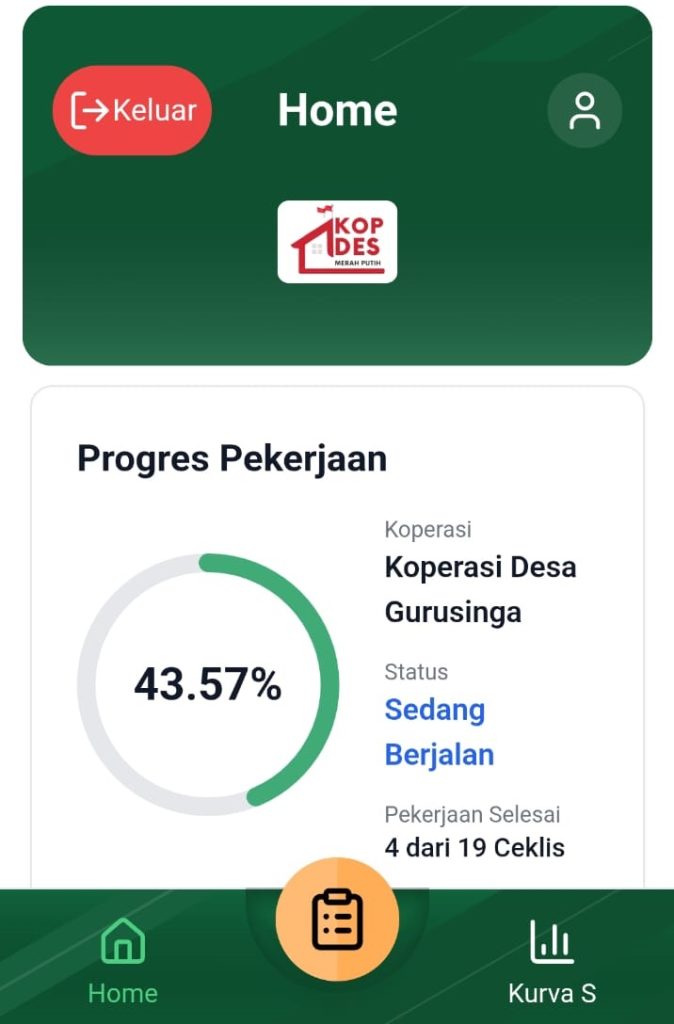
Task: Click the Progres Pekerjaan heading
Action: 232,459
